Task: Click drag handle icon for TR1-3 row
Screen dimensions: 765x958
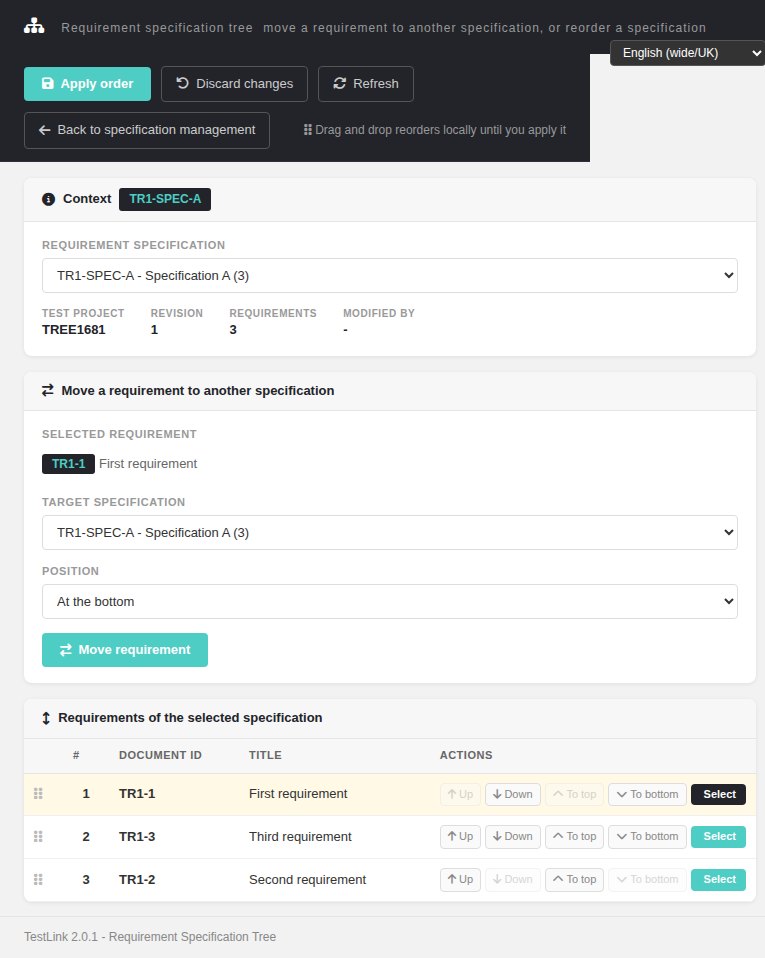Action: pyautogui.click(x=38, y=836)
